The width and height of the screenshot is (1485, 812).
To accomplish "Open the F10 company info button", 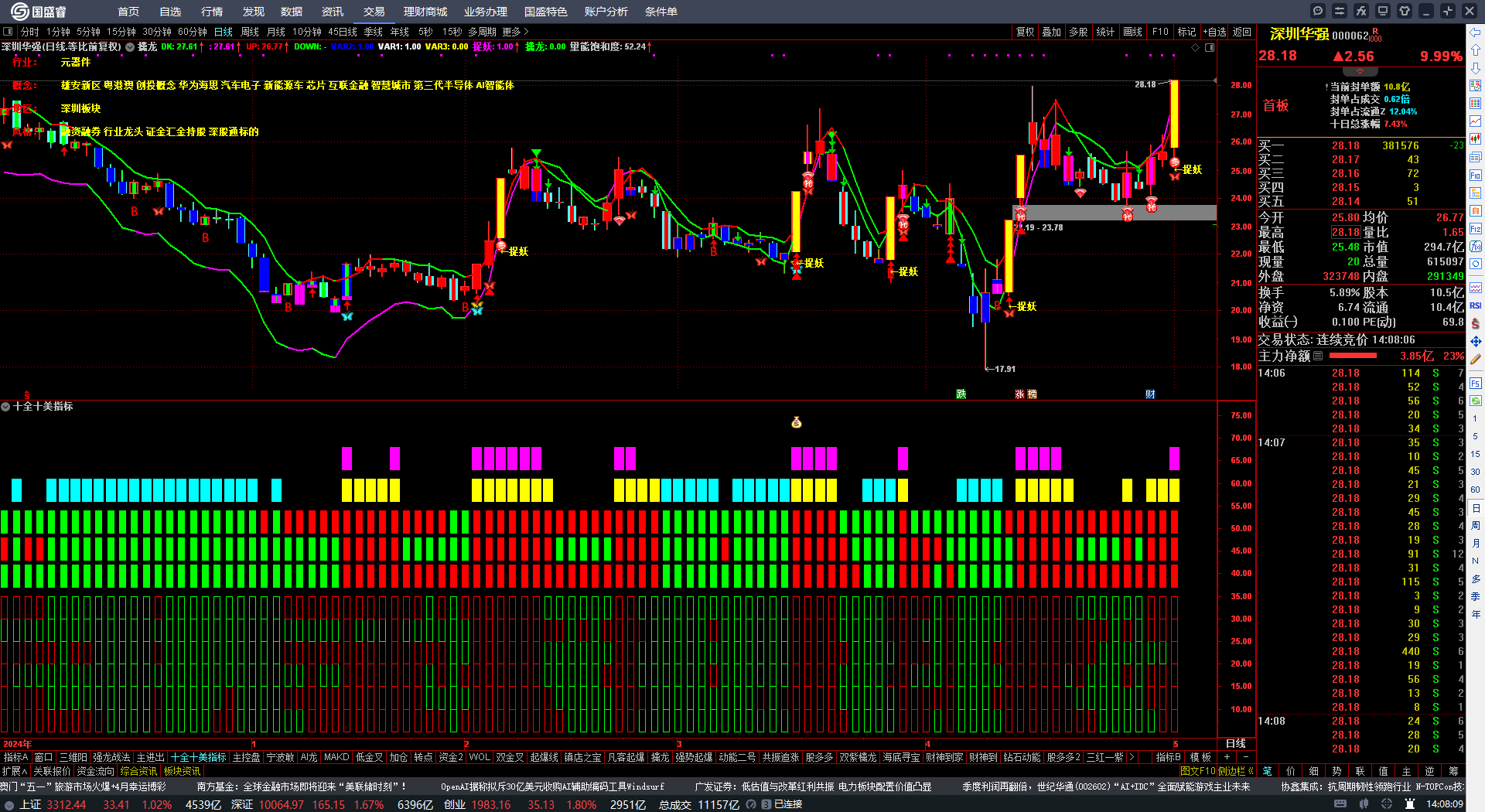I will pyautogui.click(x=1160, y=32).
